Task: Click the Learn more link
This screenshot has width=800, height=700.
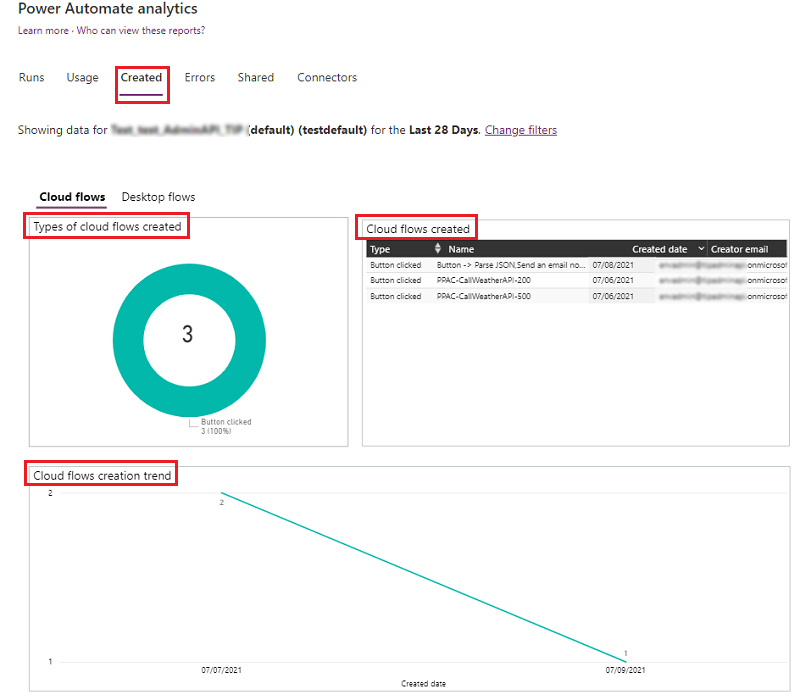Action: (43, 31)
